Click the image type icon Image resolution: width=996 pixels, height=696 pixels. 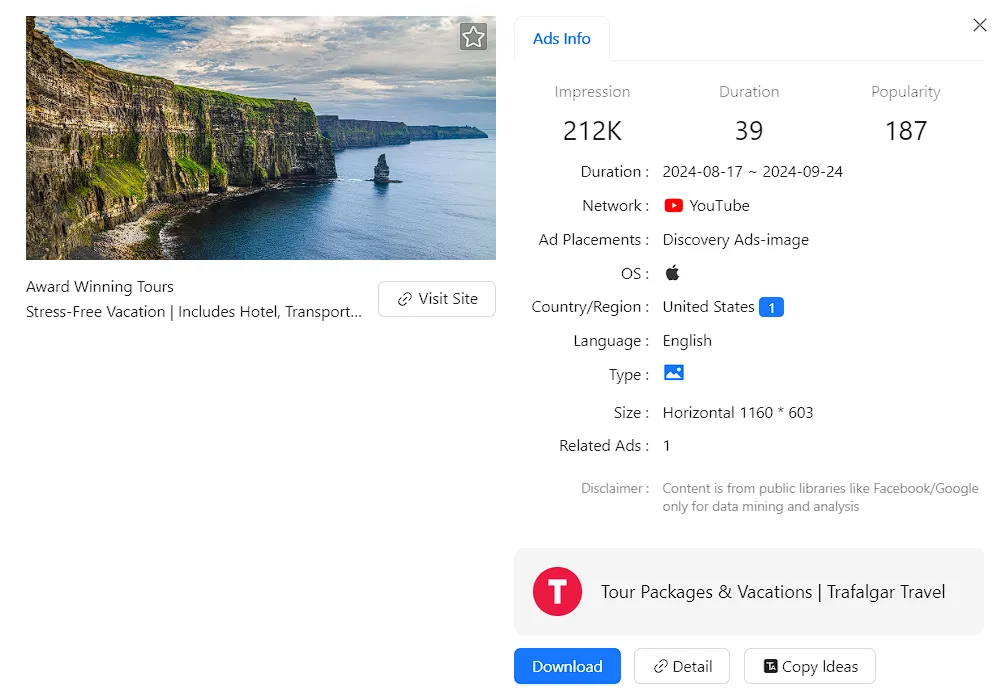tap(673, 373)
